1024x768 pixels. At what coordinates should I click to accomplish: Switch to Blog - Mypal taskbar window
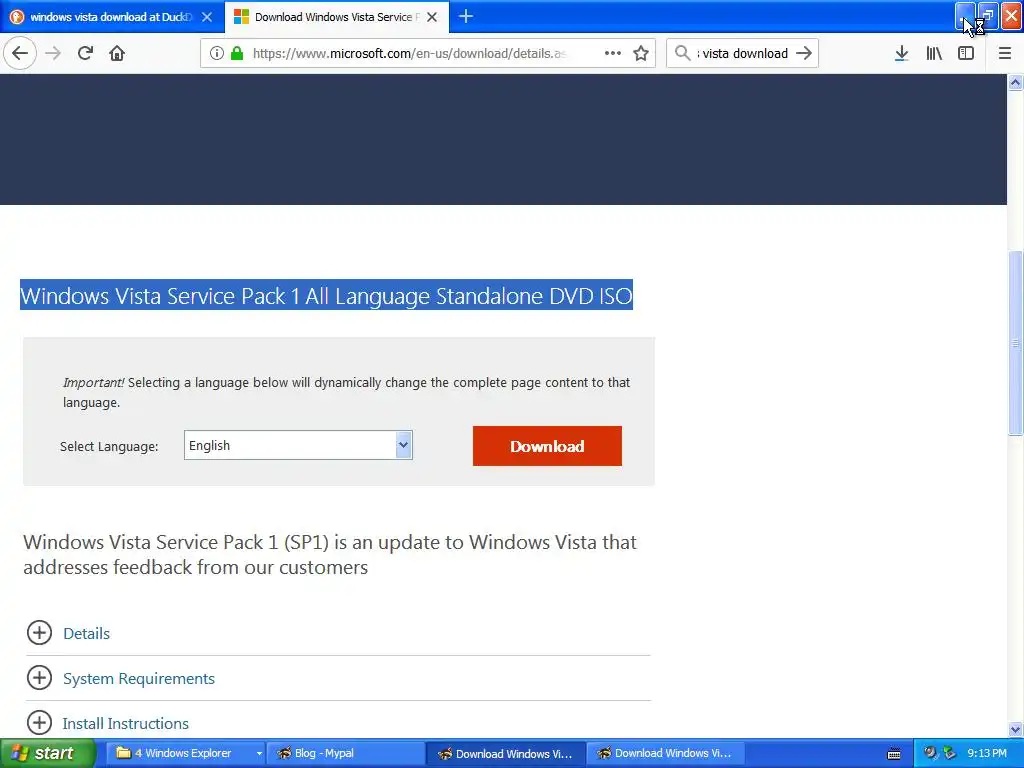tap(345, 753)
